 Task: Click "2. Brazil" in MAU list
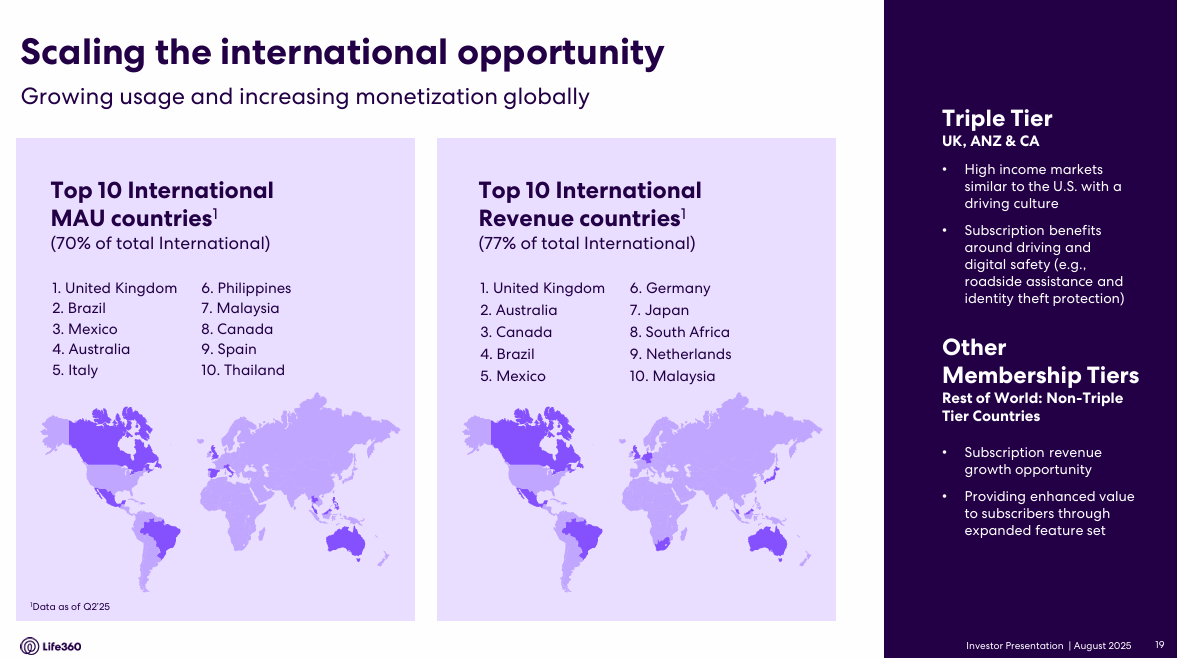(79, 308)
